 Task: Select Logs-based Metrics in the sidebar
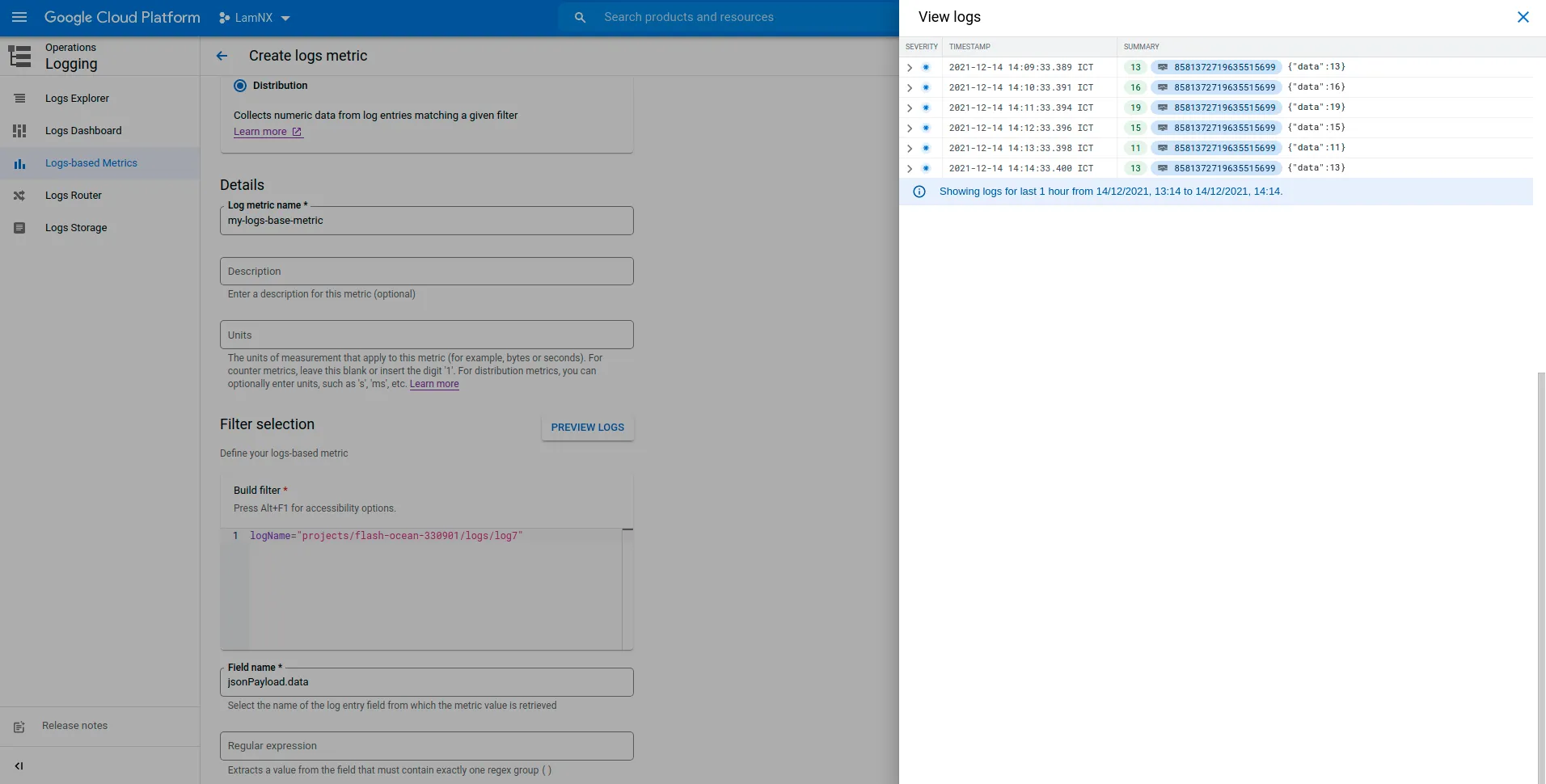(x=99, y=163)
